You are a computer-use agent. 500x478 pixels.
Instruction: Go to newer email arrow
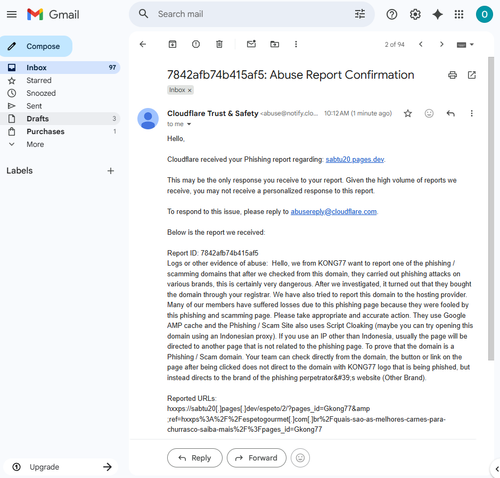pos(421,44)
